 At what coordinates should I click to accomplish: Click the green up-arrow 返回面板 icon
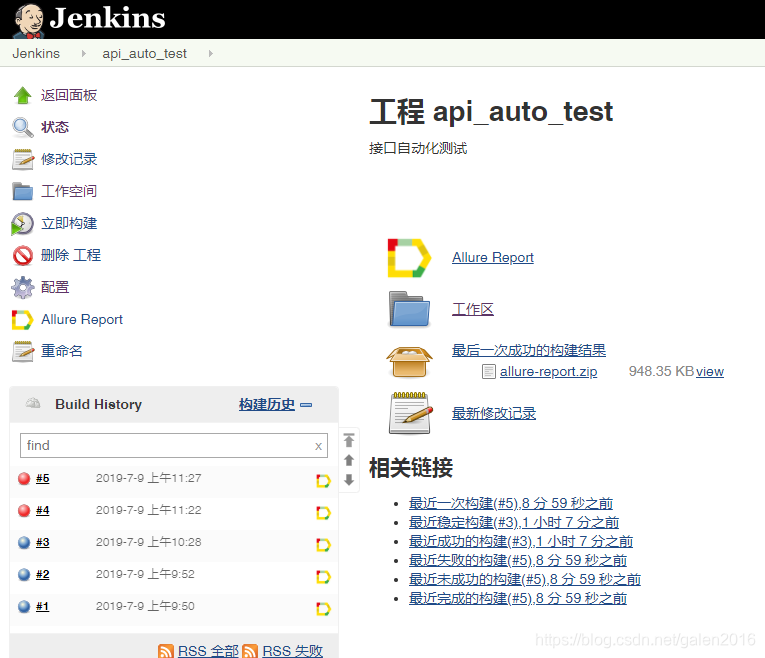[x=22, y=96]
